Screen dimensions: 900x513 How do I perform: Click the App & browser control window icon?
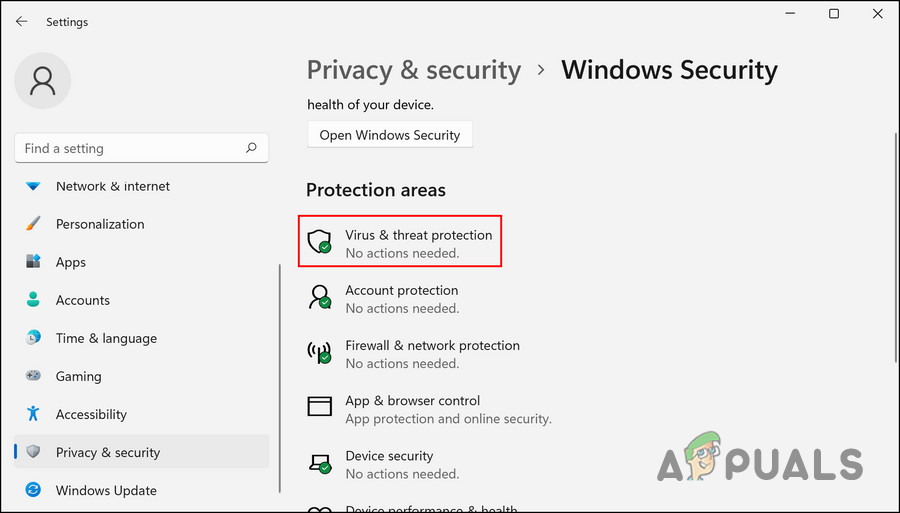tap(319, 406)
